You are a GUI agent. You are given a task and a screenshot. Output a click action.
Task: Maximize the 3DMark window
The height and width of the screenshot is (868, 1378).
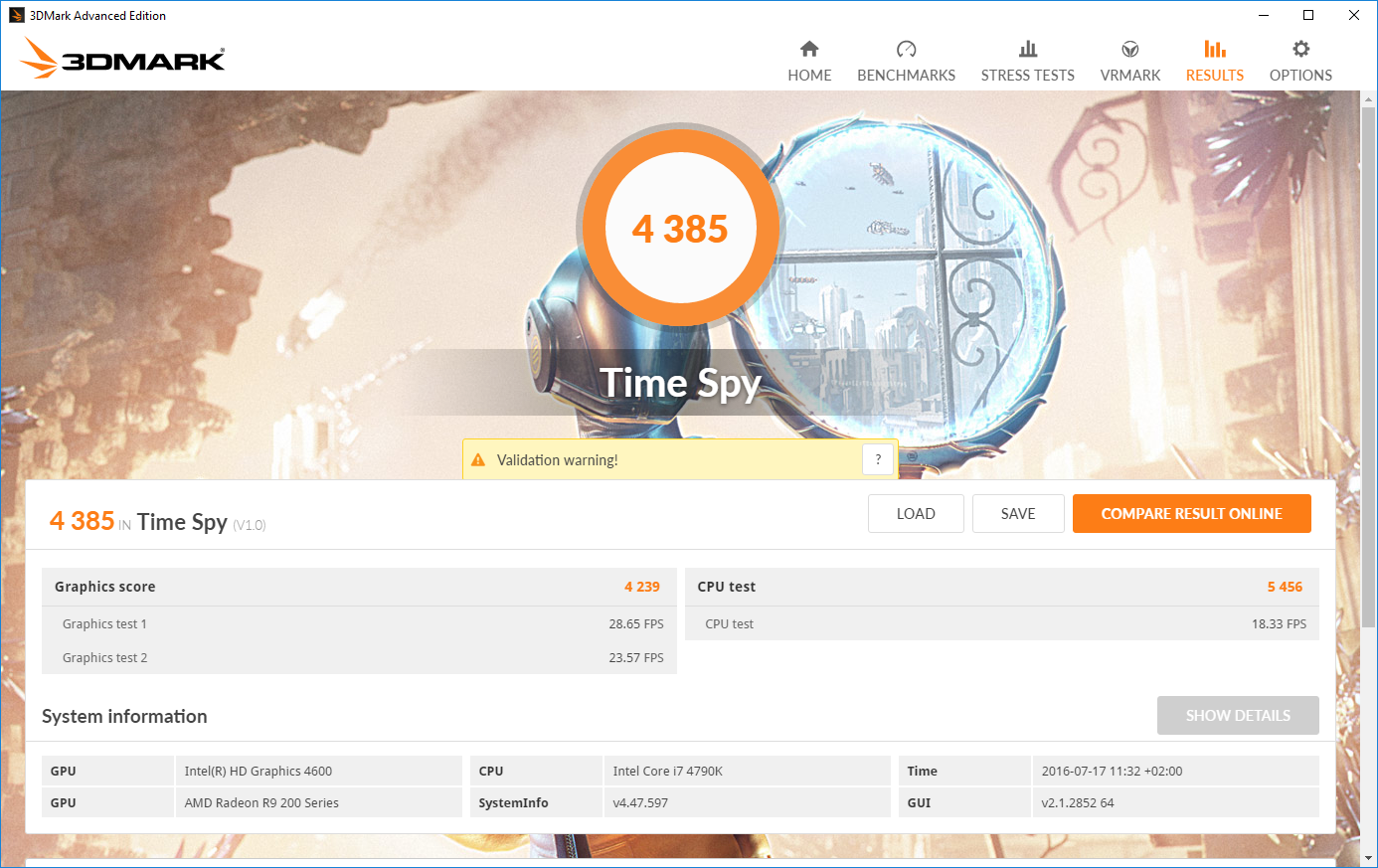pyautogui.click(x=1308, y=15)
